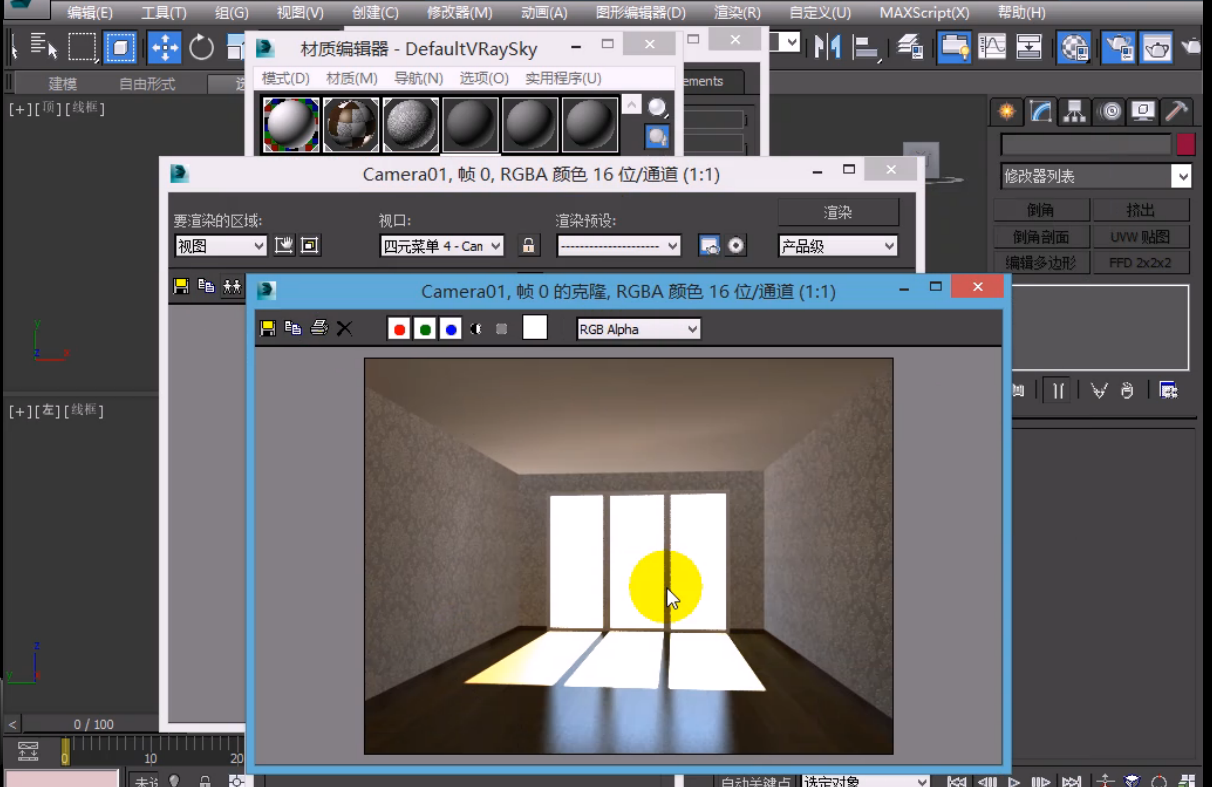Clear the cloned frame buffer with X
The height and width of the screenshot is (787, 1212).
click(x=344, y=328)
